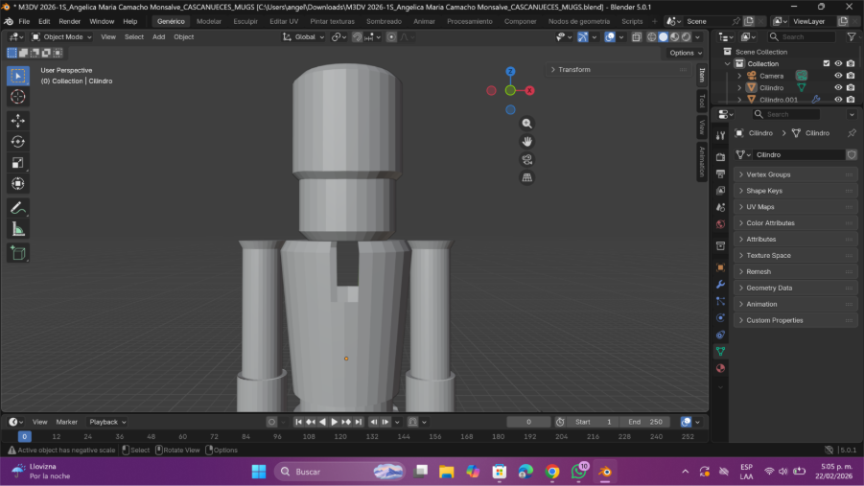Image resolution: width=864 pixels, height=486 pixels.
Task: Expand the Vertex Groups panel
Action: pos(795,175)
